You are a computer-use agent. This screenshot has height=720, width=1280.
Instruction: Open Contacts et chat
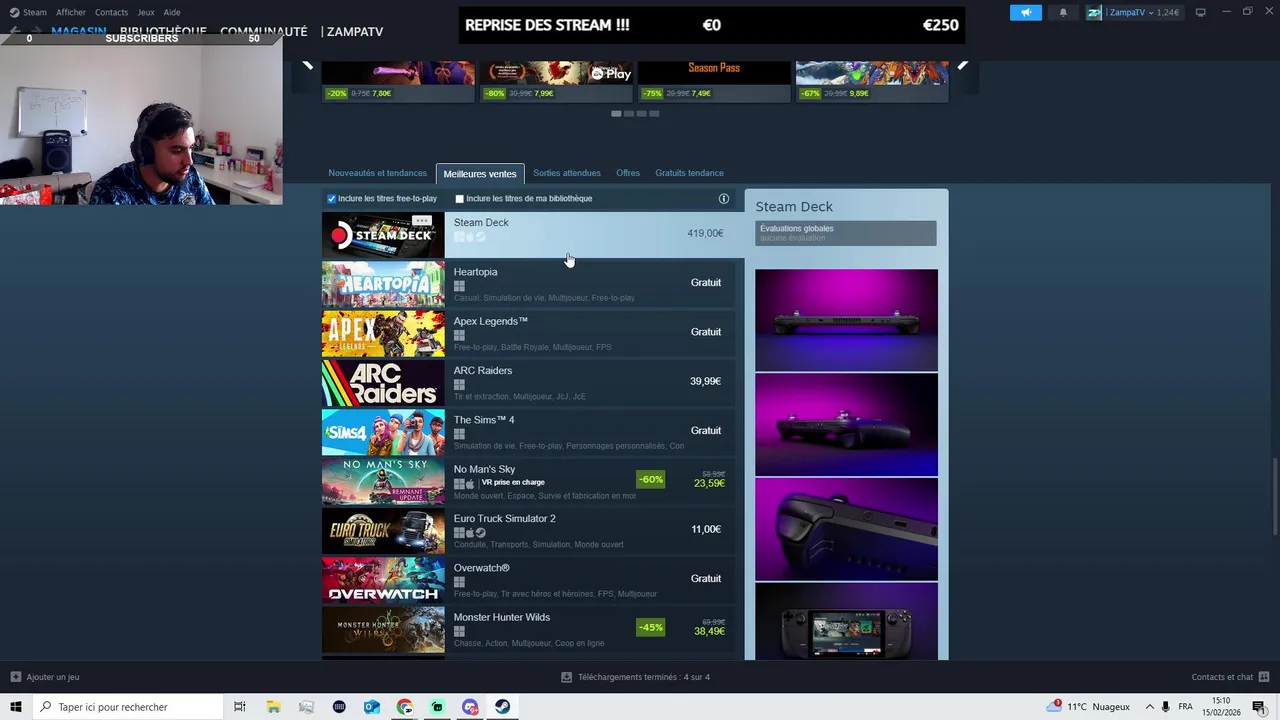click(x=1230, y=677)
